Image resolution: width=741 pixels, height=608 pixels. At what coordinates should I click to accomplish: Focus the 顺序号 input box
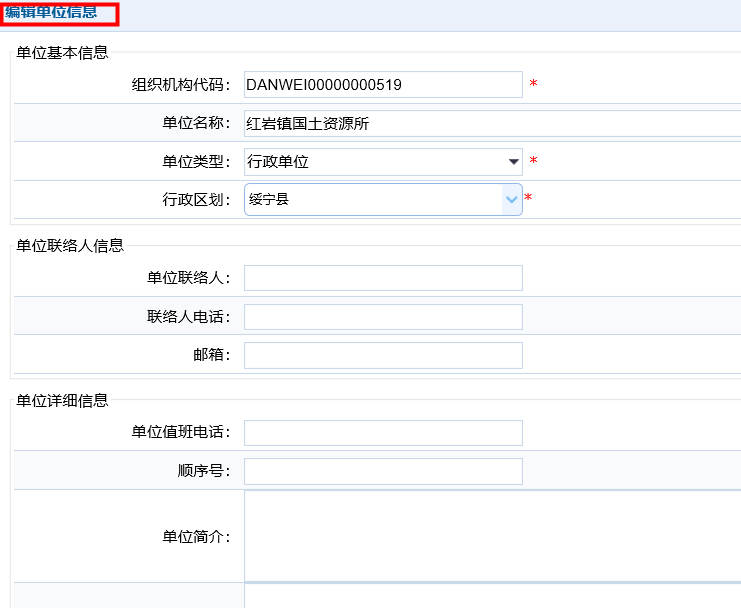[382, 471]
